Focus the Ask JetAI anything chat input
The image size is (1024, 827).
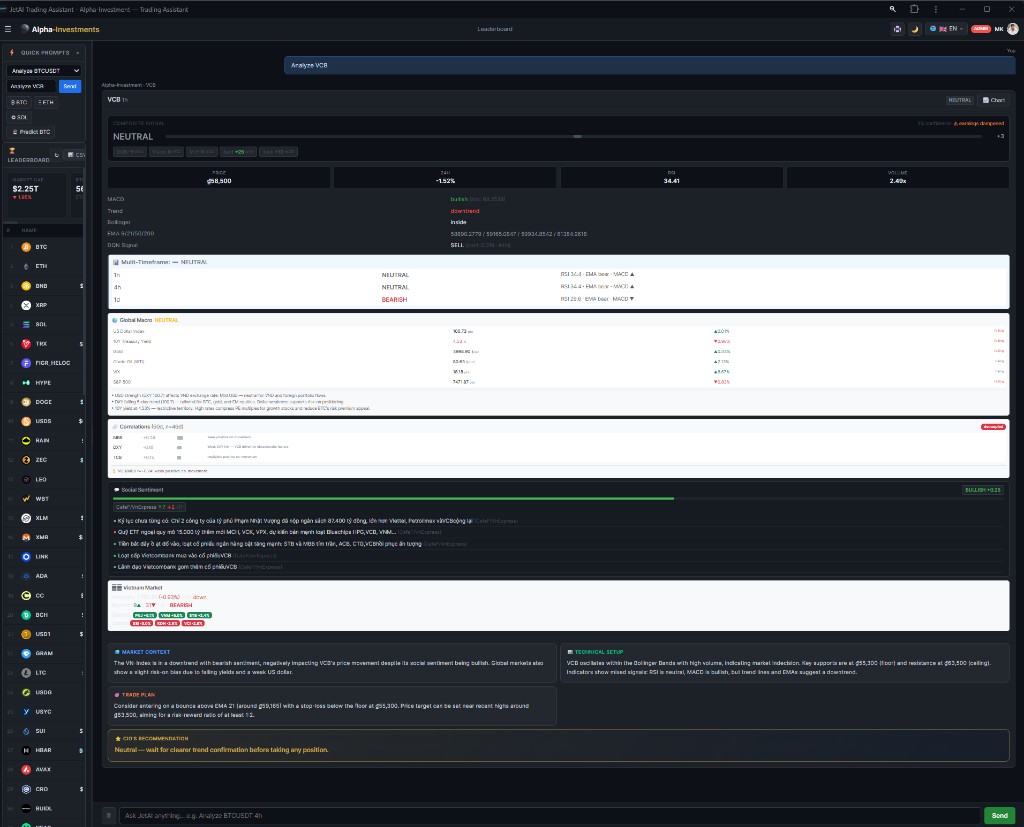pyautogui.click(x=551, y=815)
